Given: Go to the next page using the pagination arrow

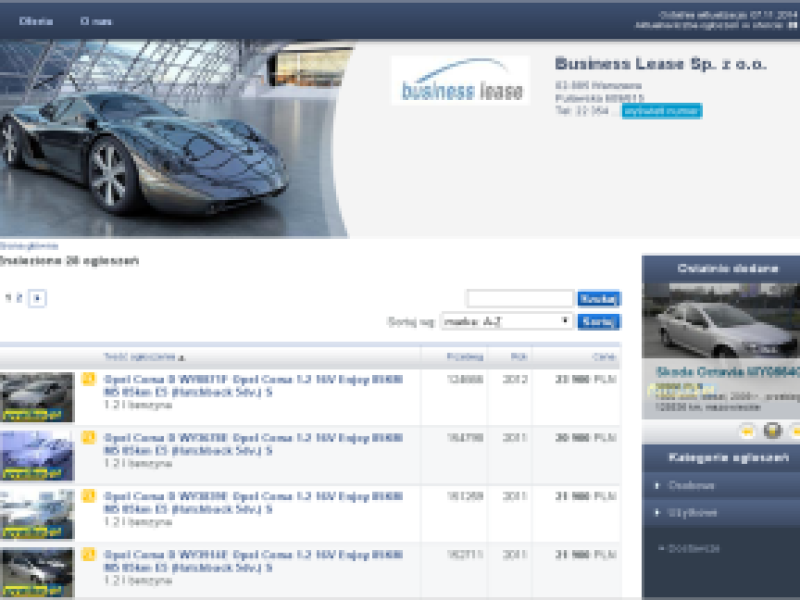Looking at the screenshot, I should click(37, 298).
